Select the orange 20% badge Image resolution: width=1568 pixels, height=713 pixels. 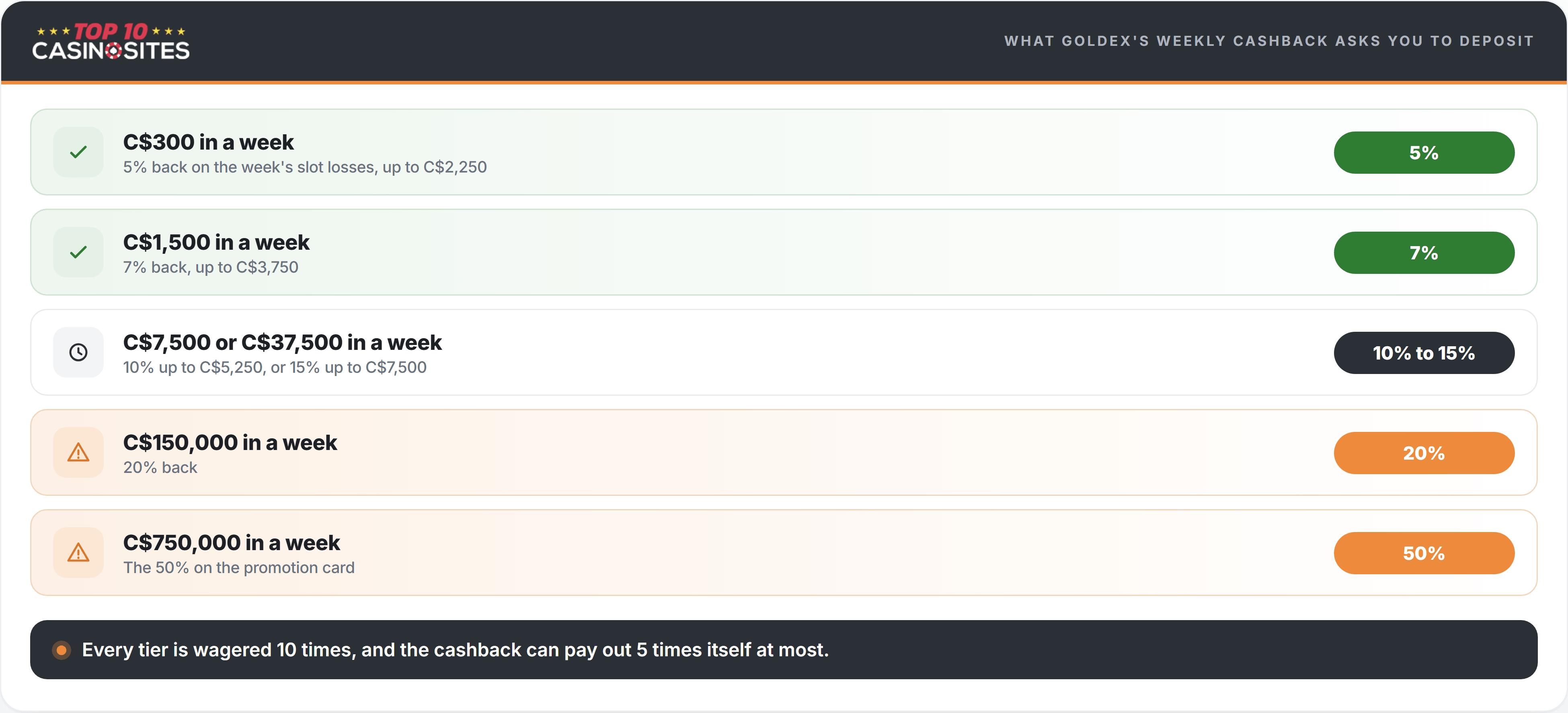click(1424, 453)
